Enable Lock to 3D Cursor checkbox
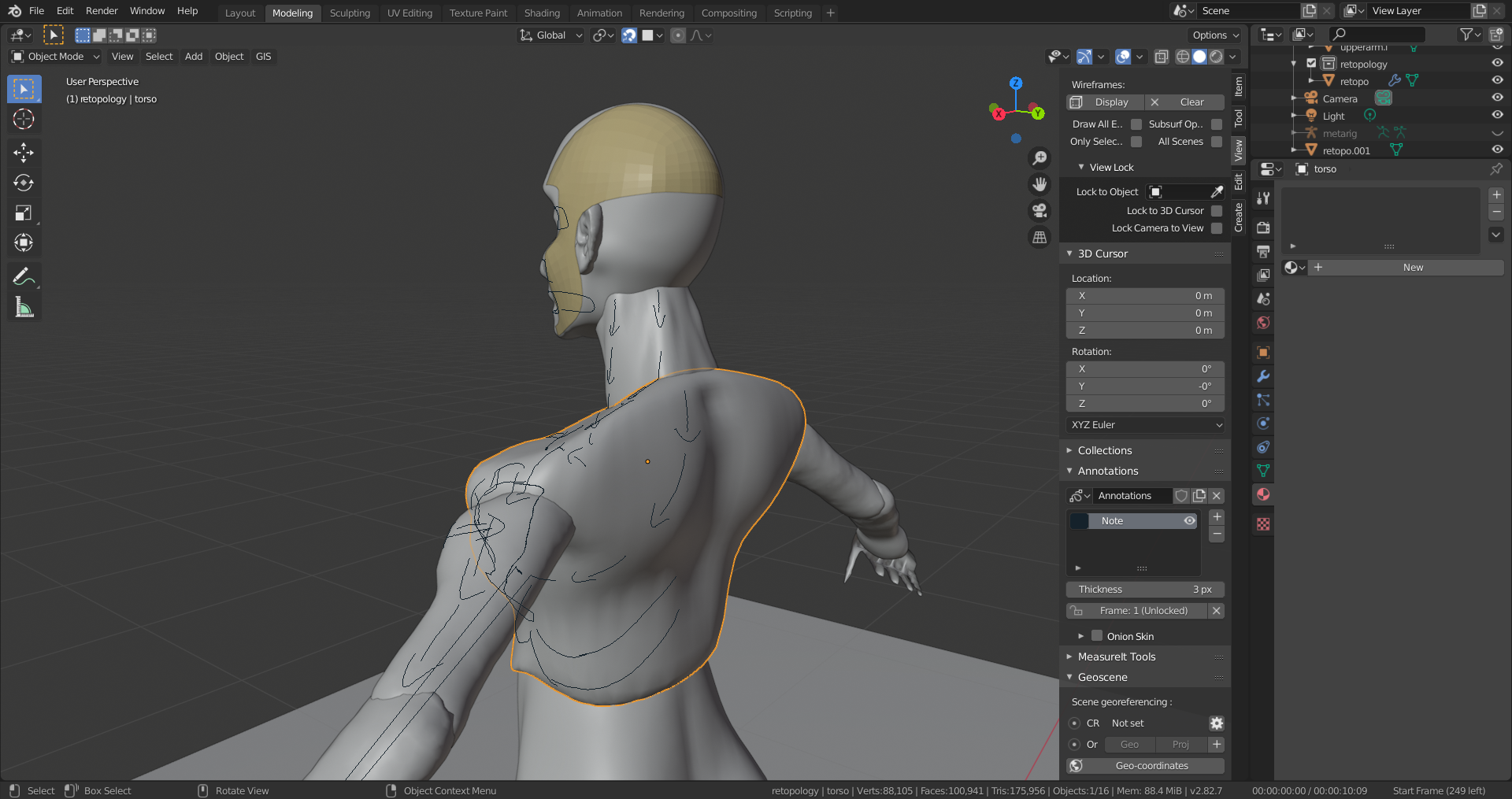 point(1216,211)
